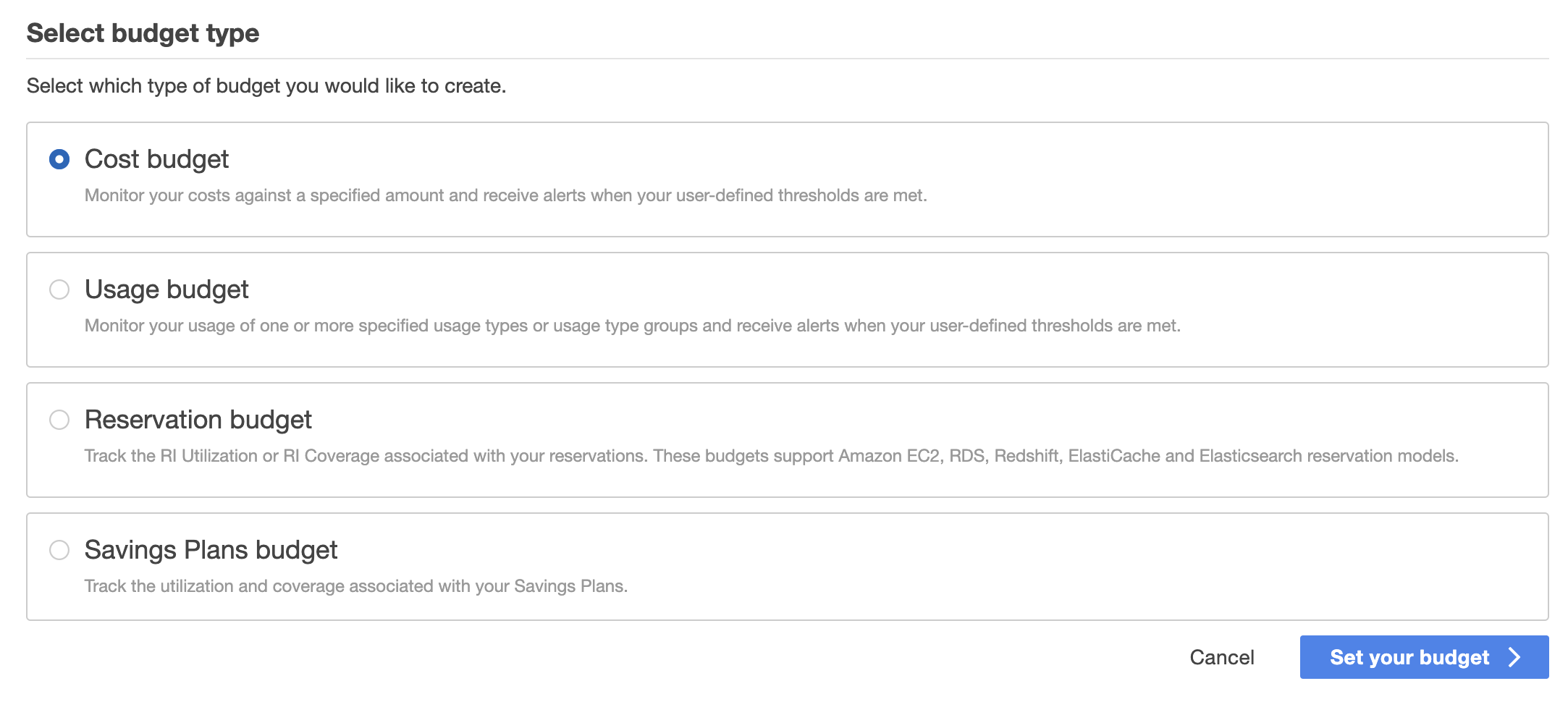Click the "Select which type of budget" instruction text

pyautogui.click(x=266, y=86)
